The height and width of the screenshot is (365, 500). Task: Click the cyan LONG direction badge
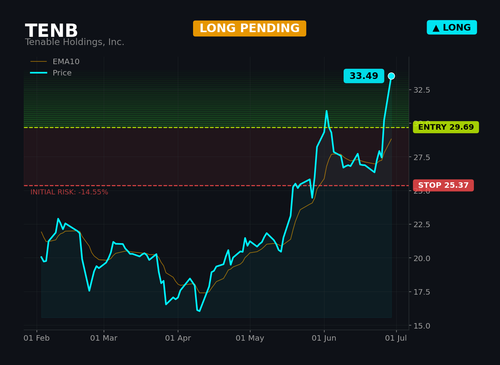tap(452, 27)
